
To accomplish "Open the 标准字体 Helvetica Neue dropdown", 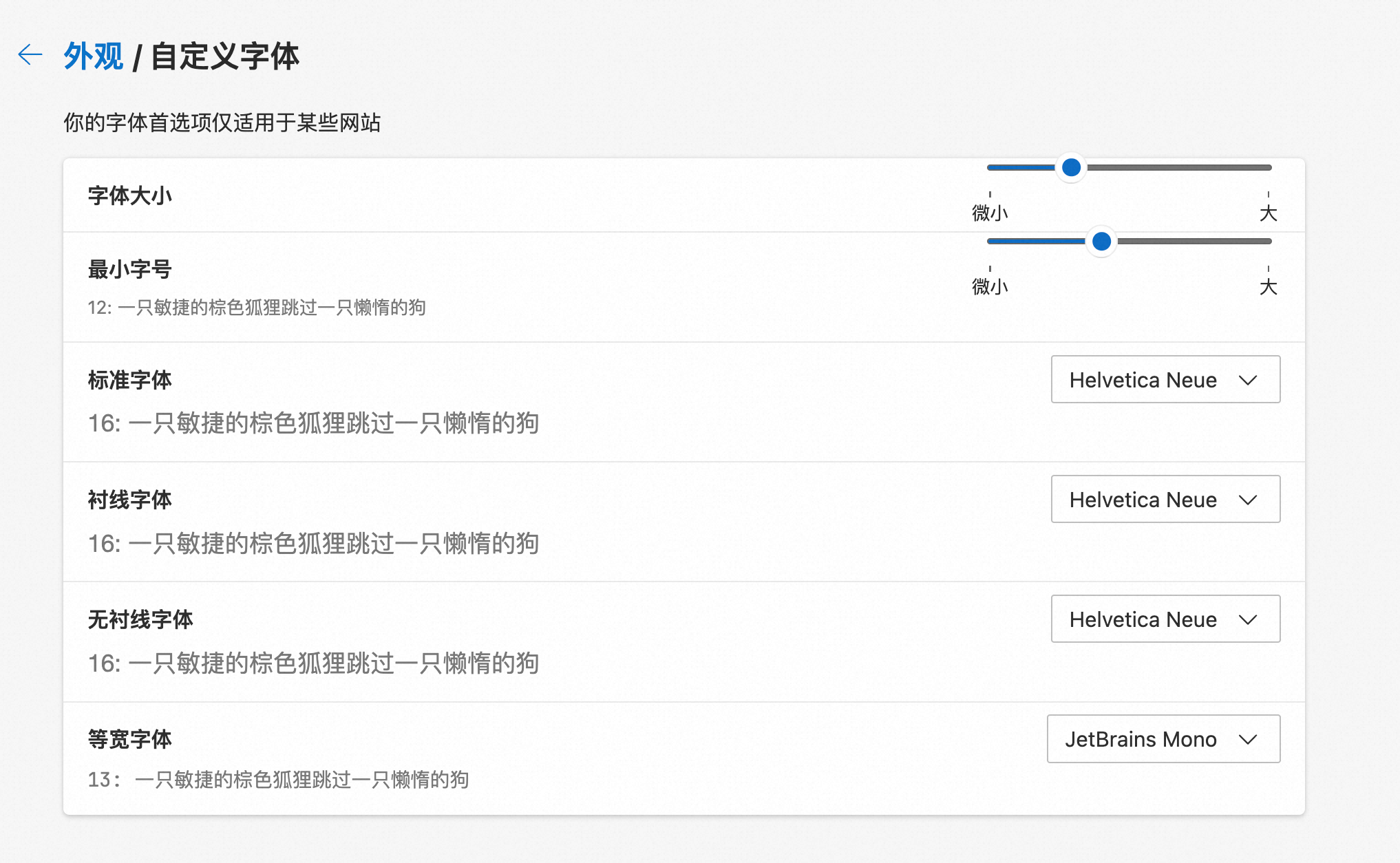I will pos(1165,380).
